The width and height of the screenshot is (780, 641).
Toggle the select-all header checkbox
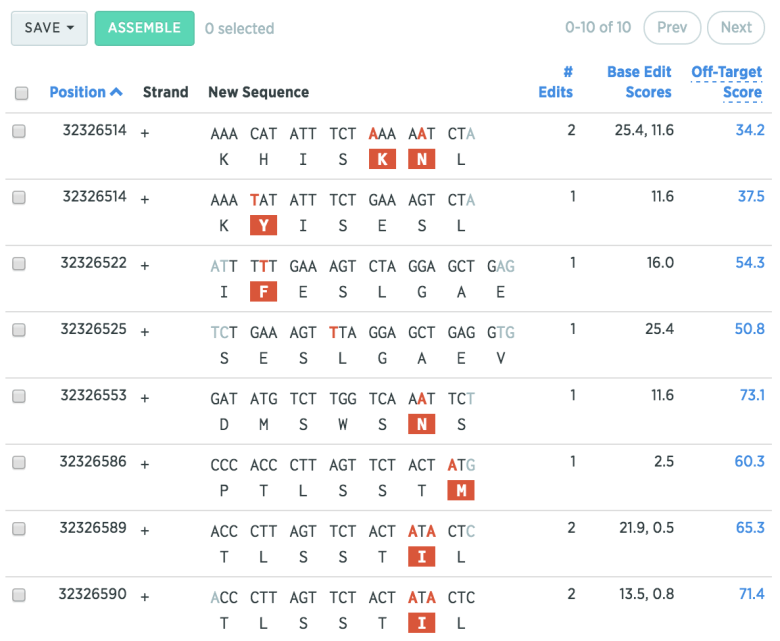(21, 93)
